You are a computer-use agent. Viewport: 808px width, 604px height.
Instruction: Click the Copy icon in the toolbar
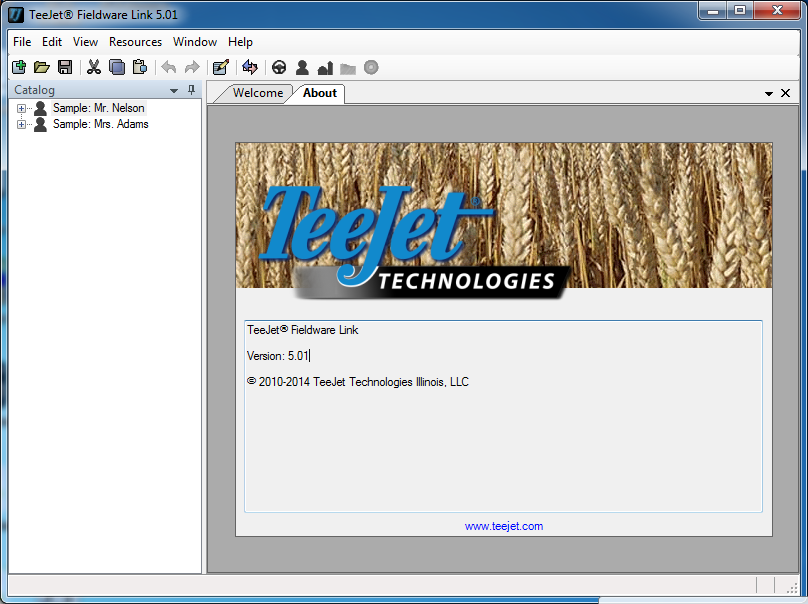click(x=117, y=68)
